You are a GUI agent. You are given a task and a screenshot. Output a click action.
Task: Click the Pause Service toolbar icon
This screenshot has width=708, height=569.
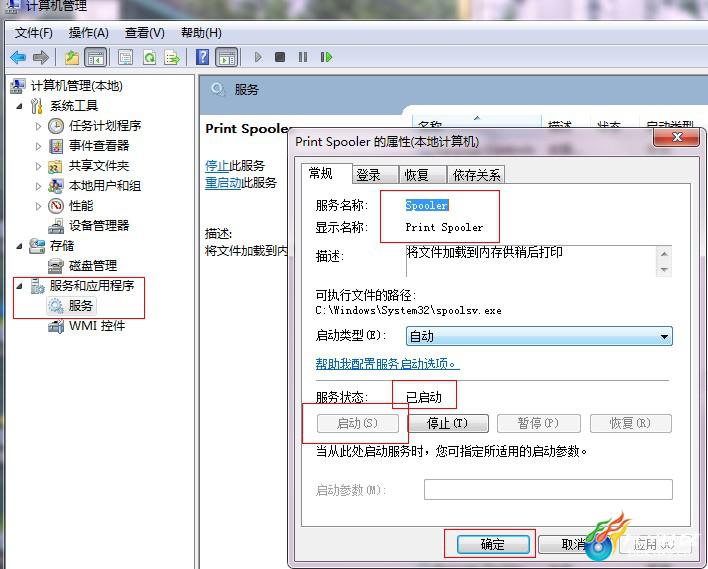pyautogui.click(x=303, y=57)
